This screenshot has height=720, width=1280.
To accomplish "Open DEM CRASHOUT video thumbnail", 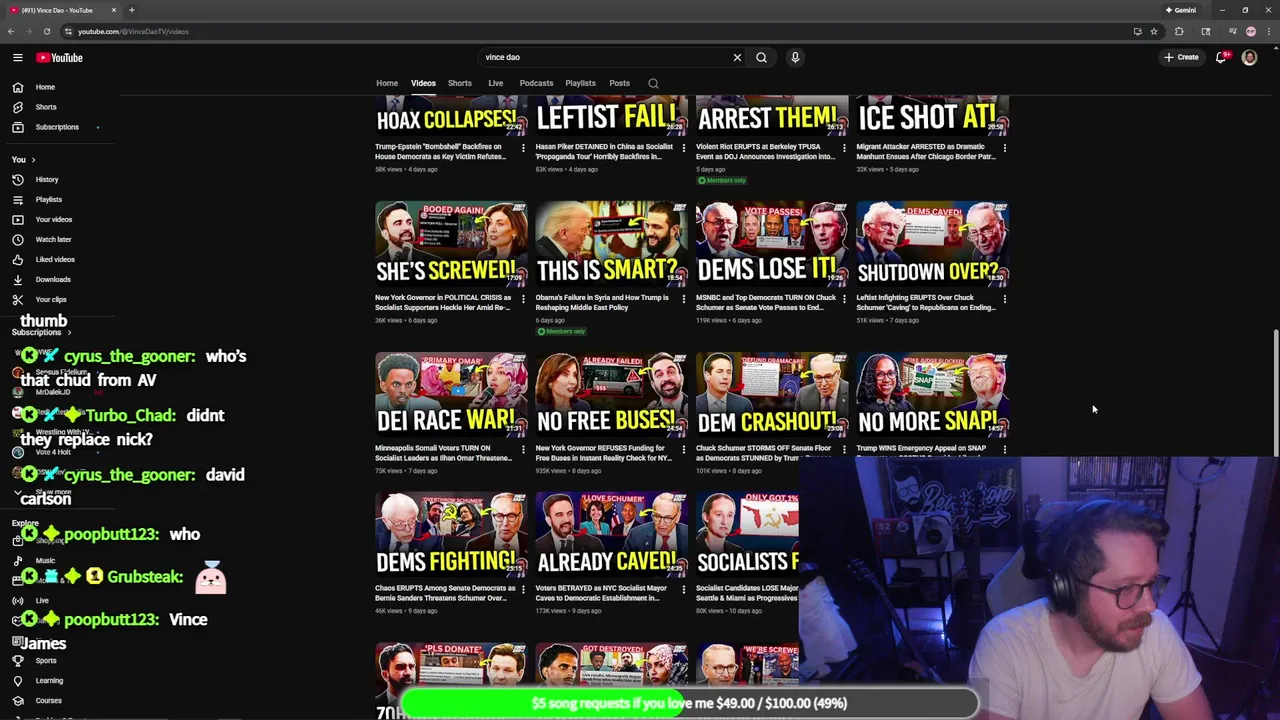I will 772,395.
